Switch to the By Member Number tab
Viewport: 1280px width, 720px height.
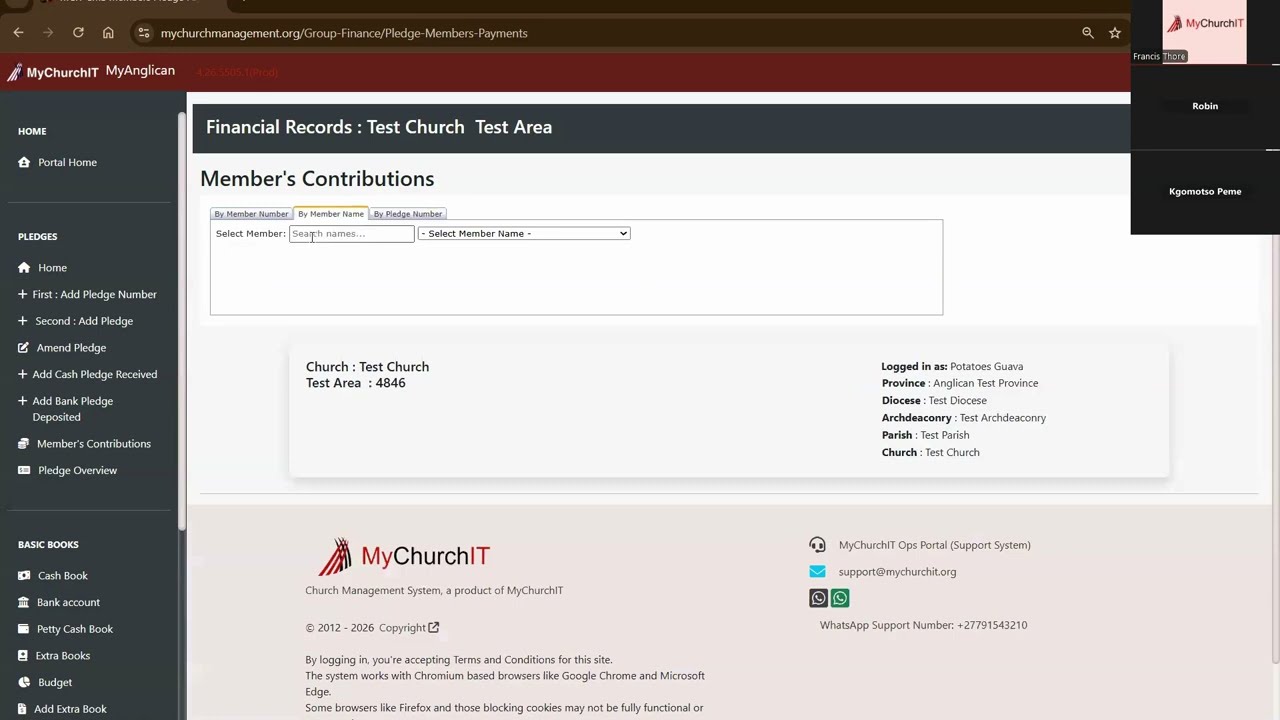(251, 214)
